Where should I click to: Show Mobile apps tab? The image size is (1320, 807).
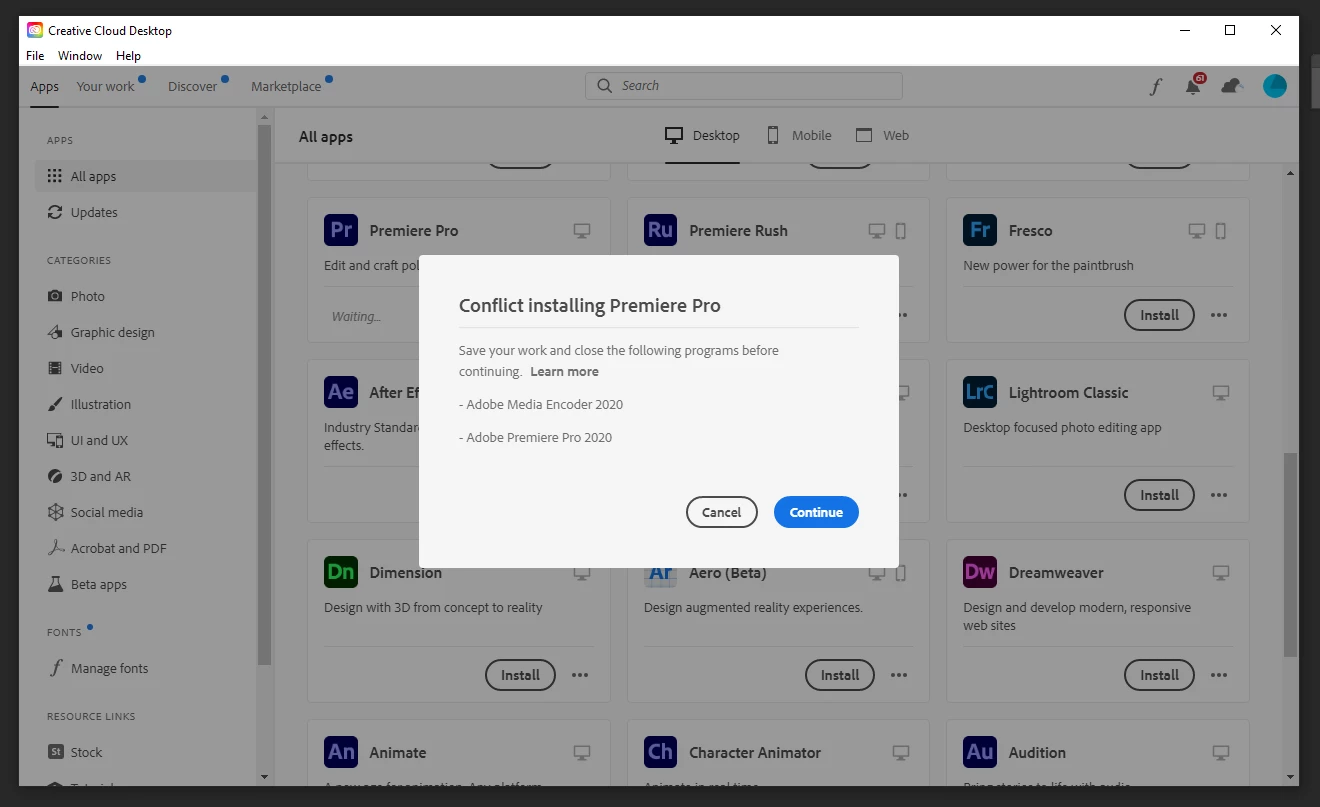(798, 136)
